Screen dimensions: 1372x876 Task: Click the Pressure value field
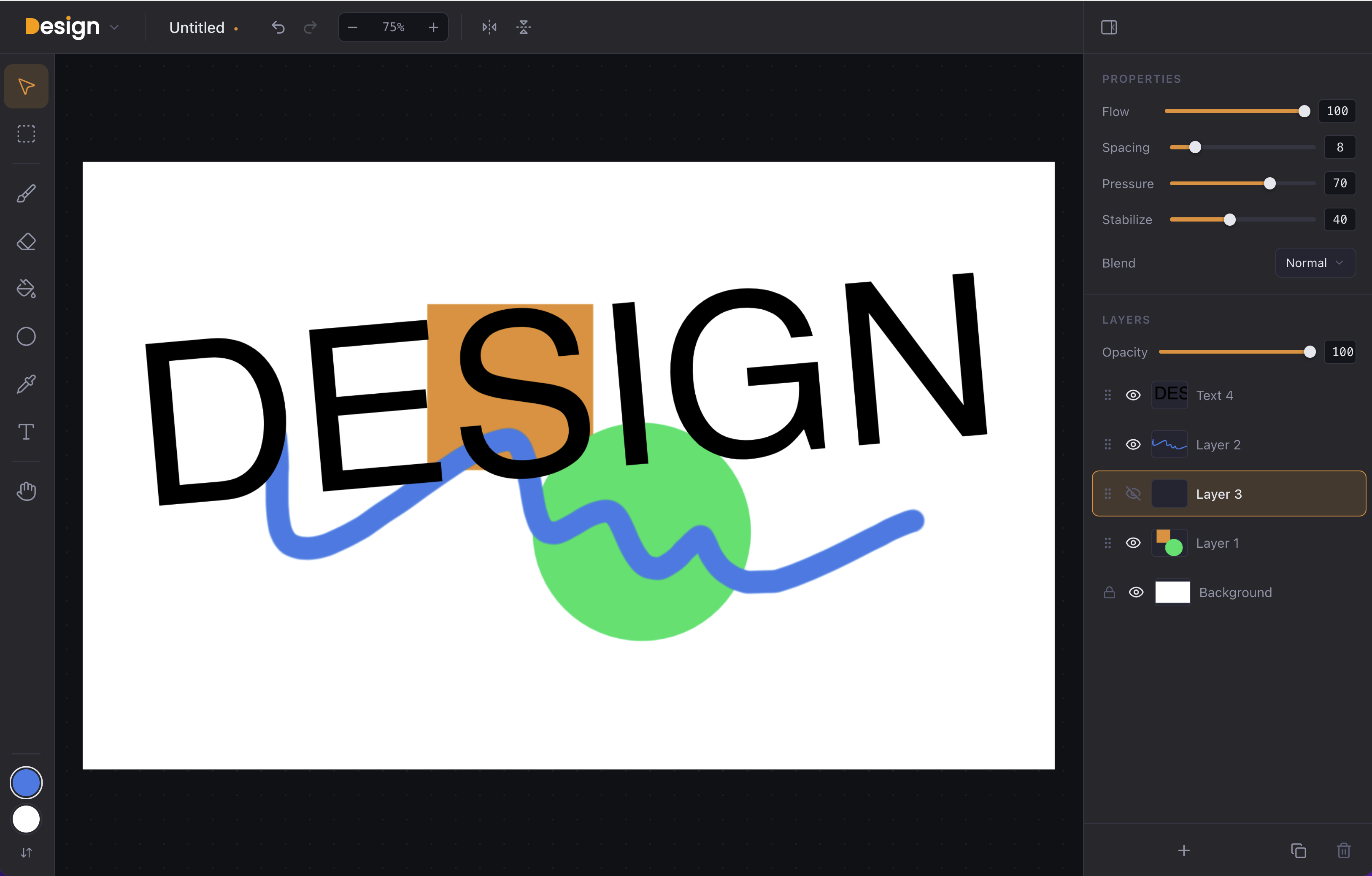point(1340,184)
